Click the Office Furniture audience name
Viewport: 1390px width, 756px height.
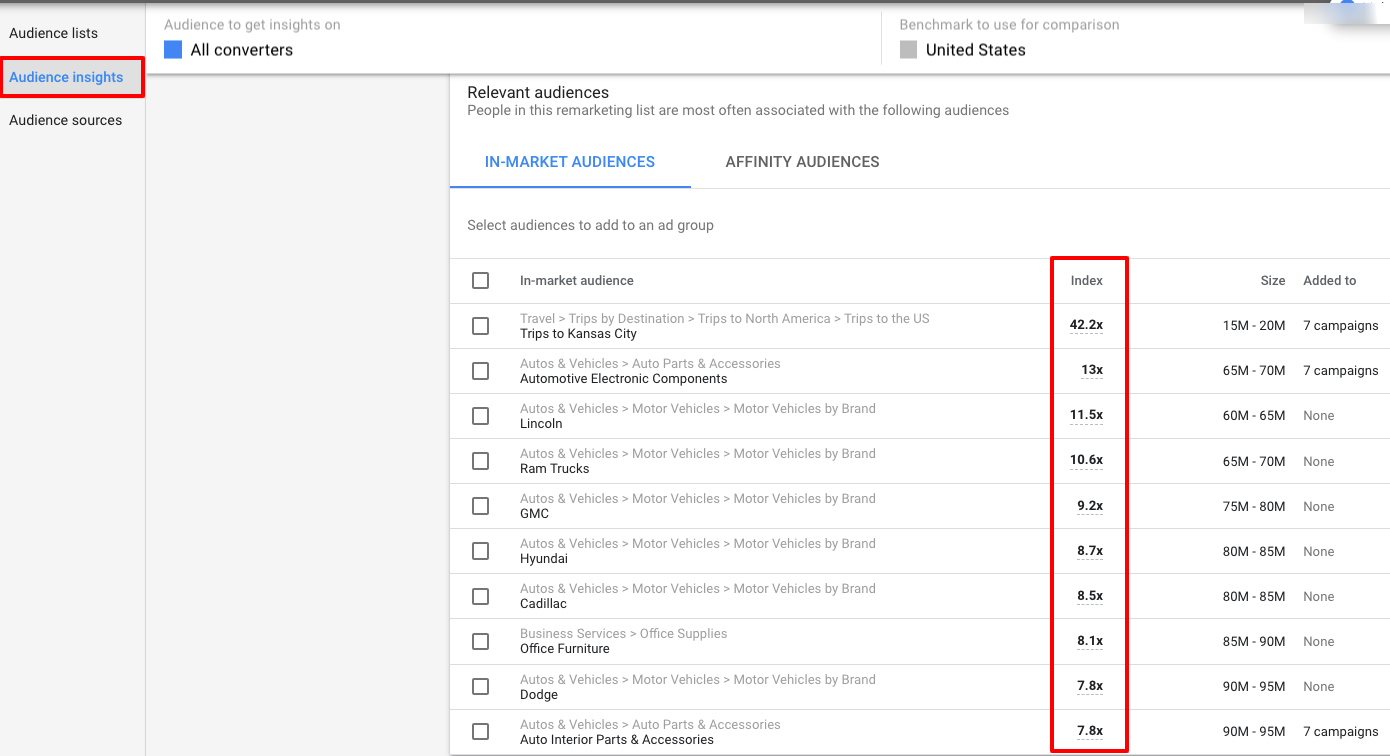point(565,649)
